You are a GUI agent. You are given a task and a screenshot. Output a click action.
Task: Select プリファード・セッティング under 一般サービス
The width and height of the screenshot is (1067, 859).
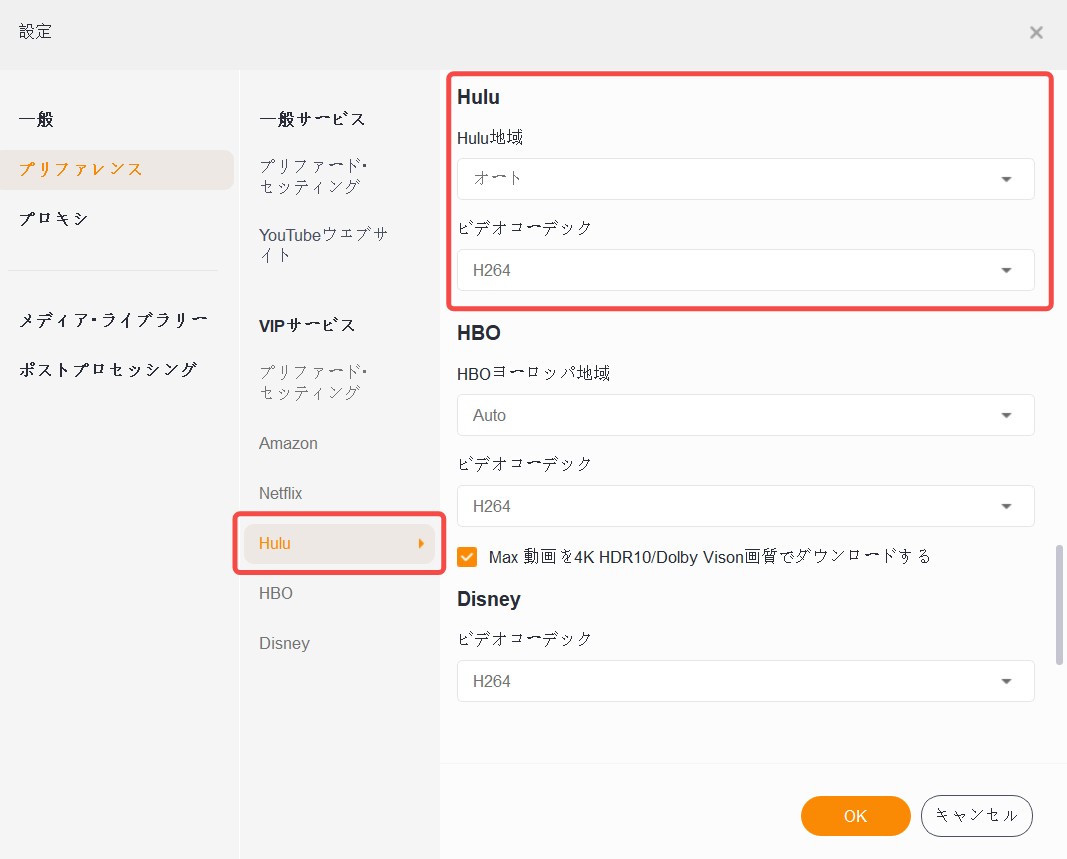(x=313, y=176)
